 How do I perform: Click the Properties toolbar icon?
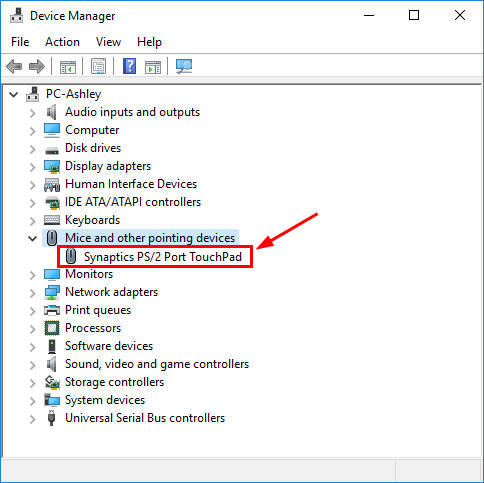(x=99, y=66)
